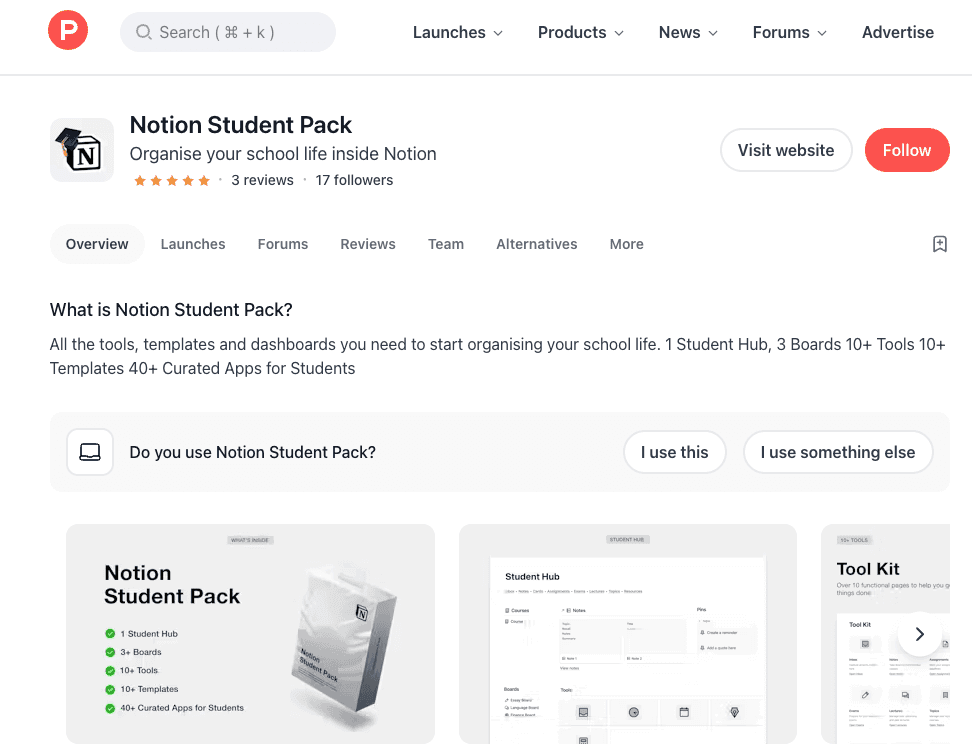Open the 3 reviews link
Image resolution: width=972 pixels, height=754 pixels.
click(262, 180)
